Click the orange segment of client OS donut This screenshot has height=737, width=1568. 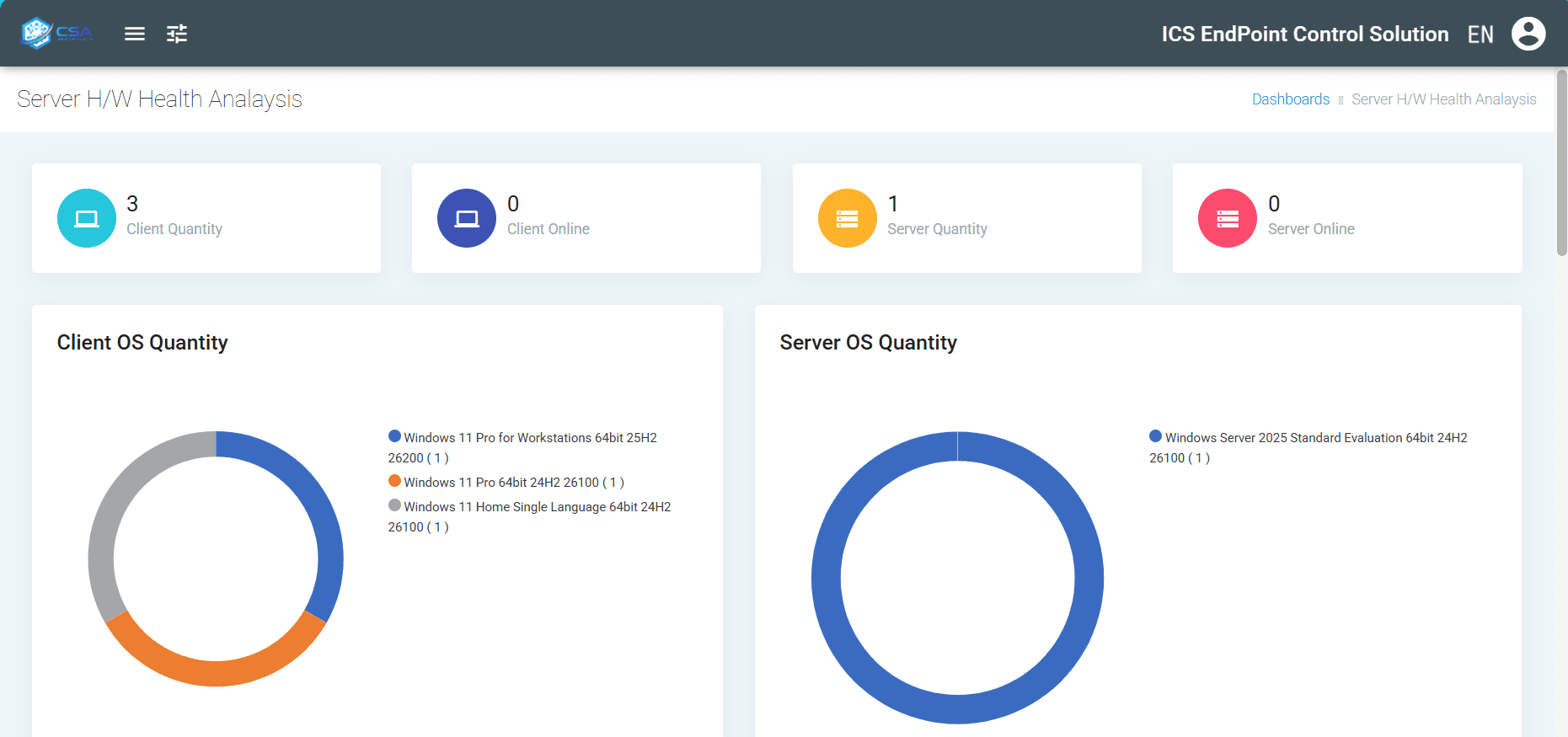[216, 672]
